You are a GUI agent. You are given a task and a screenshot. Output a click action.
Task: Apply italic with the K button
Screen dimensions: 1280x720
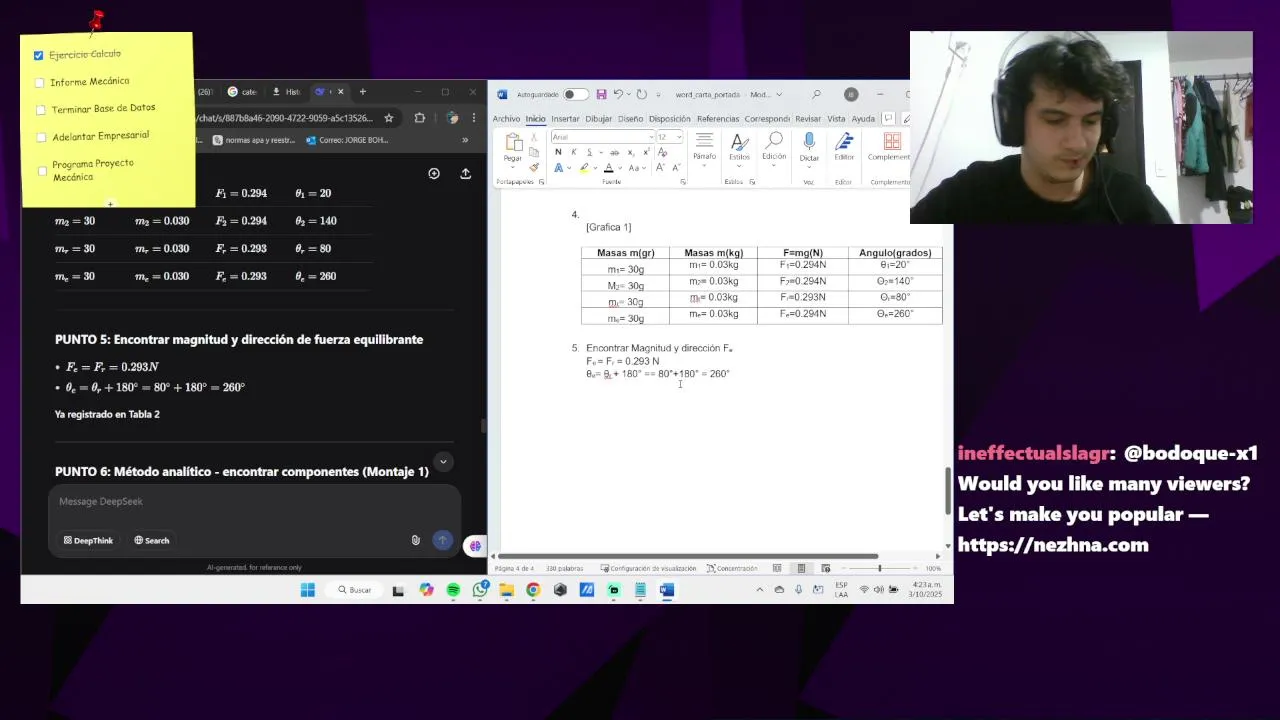574,152
